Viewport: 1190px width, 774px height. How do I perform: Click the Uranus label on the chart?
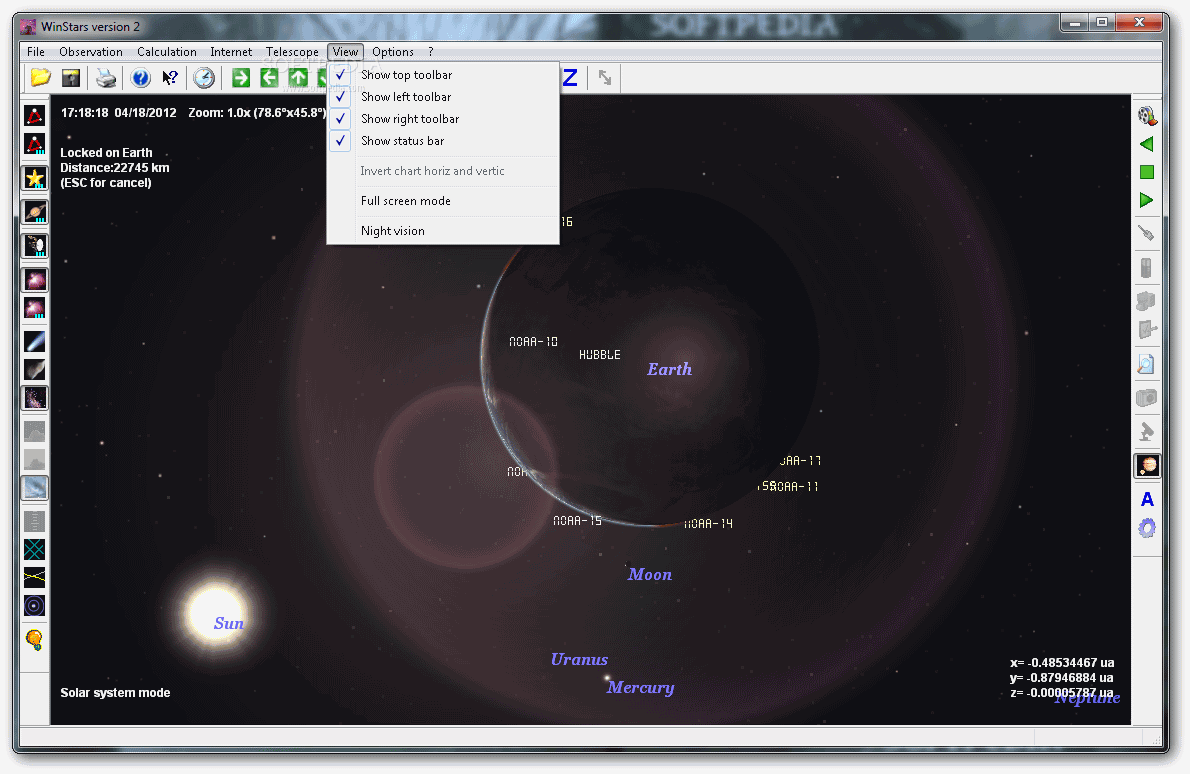click(x=579, y=659)
